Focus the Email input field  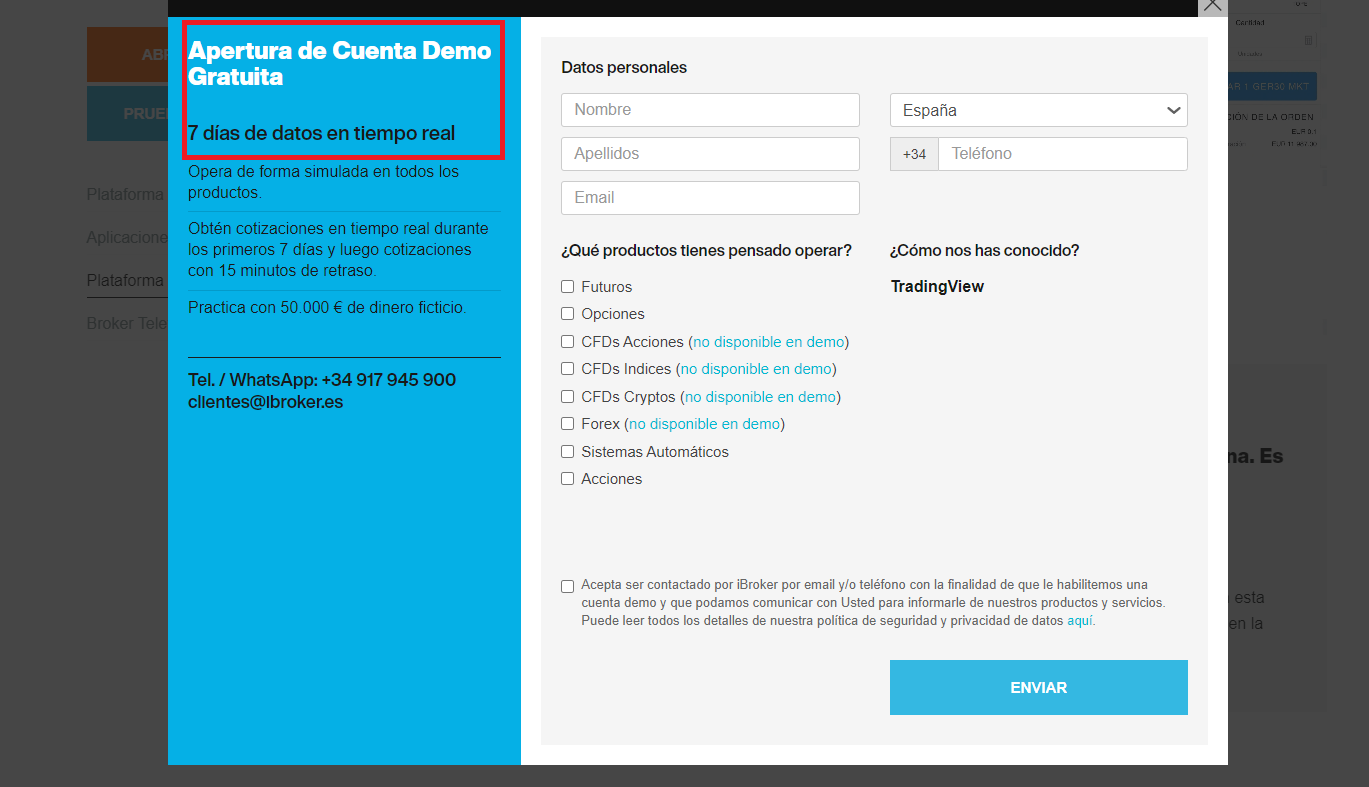point(710,198)
